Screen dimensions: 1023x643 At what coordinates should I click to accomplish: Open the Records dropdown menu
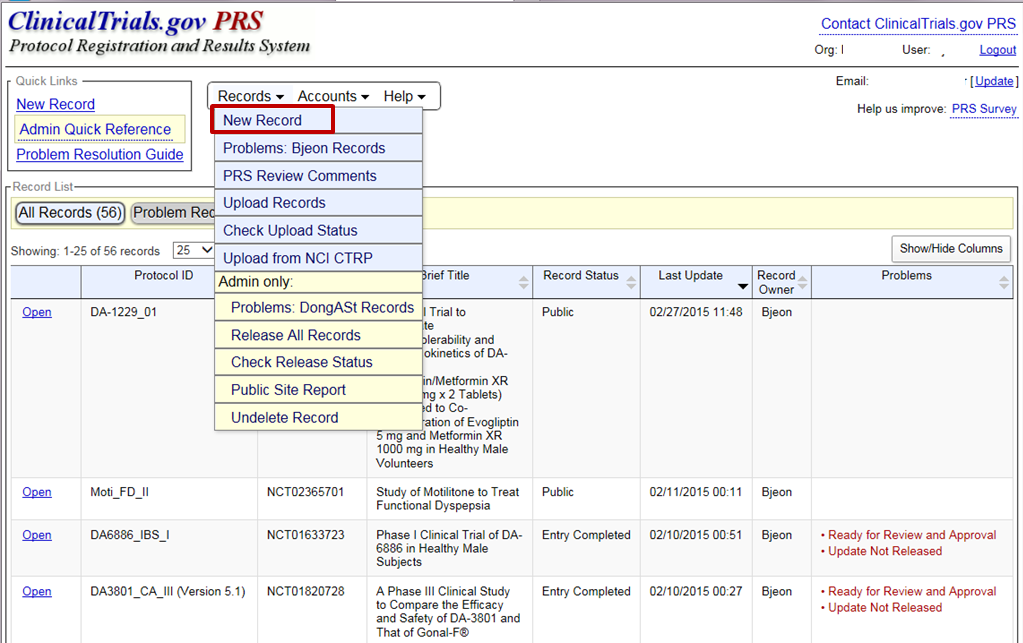tap(251, 97)
